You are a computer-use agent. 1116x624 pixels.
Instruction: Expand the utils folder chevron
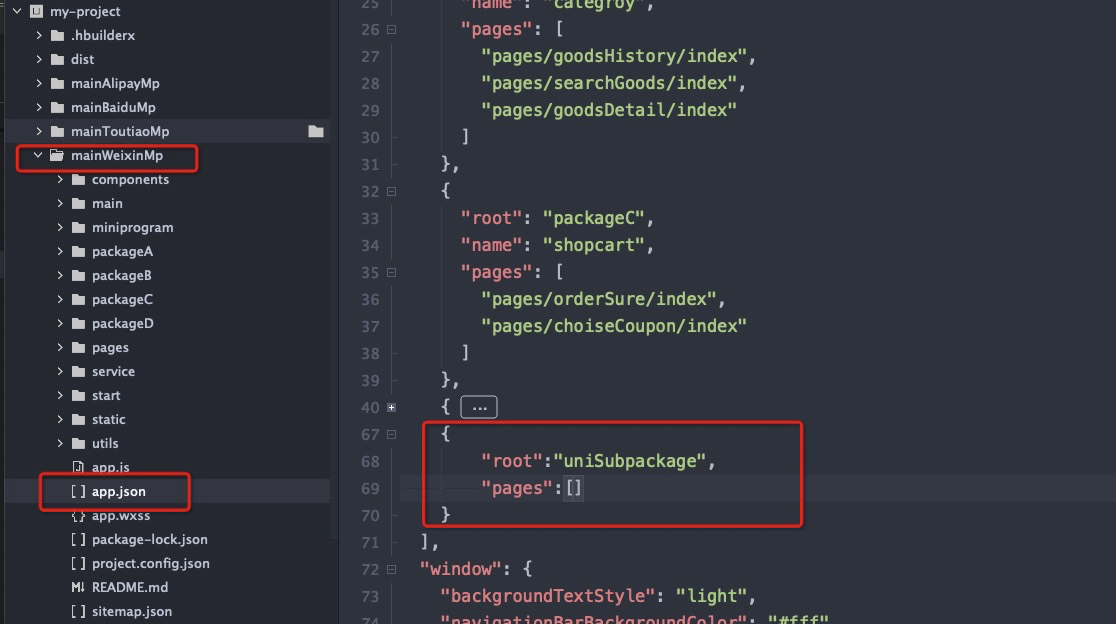tap(60, 443)
